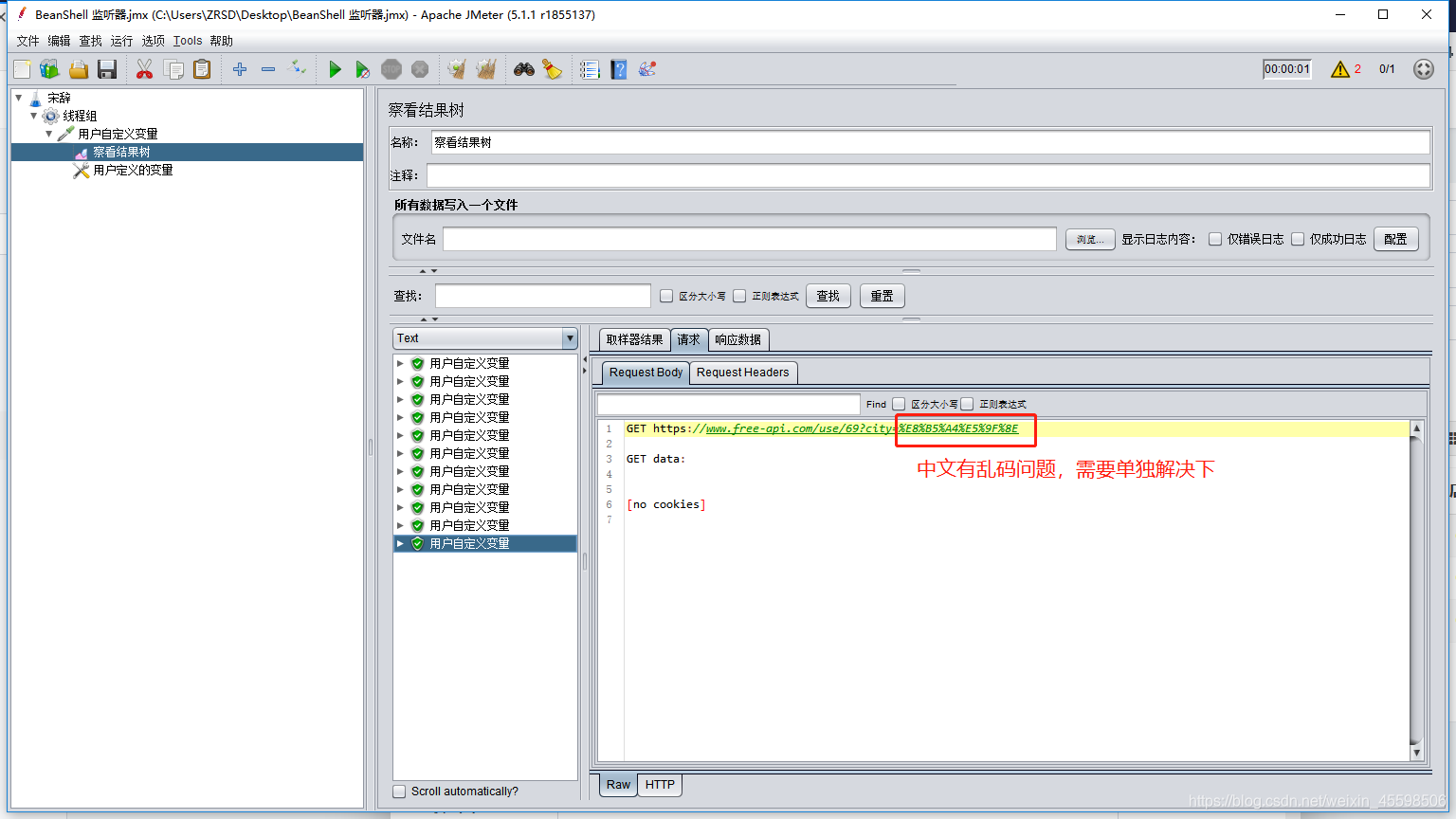Collapse all nodes with minus icon
The width and height of the screenshot is (1456, 819).
pyautogui.click(x=268, y=69)
